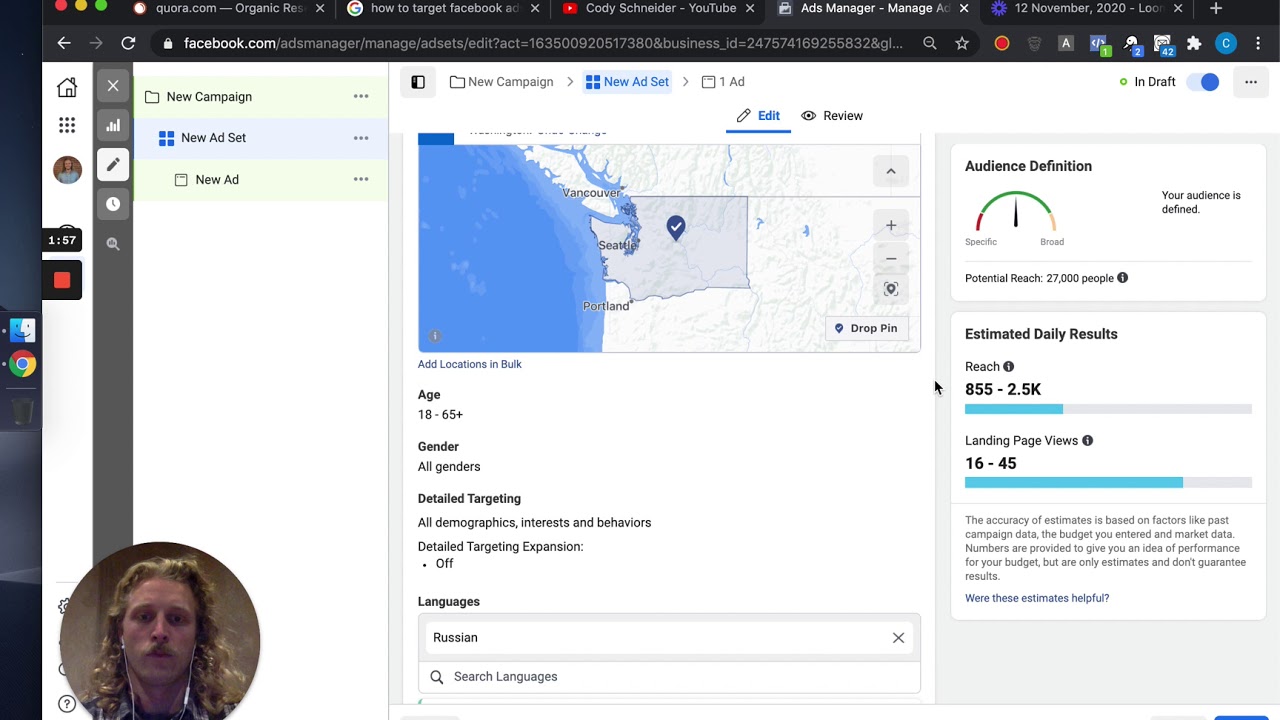This screenshot has height=720, width=1280.
Task: Click the map recenter location icon
Action: click(891, 289)
